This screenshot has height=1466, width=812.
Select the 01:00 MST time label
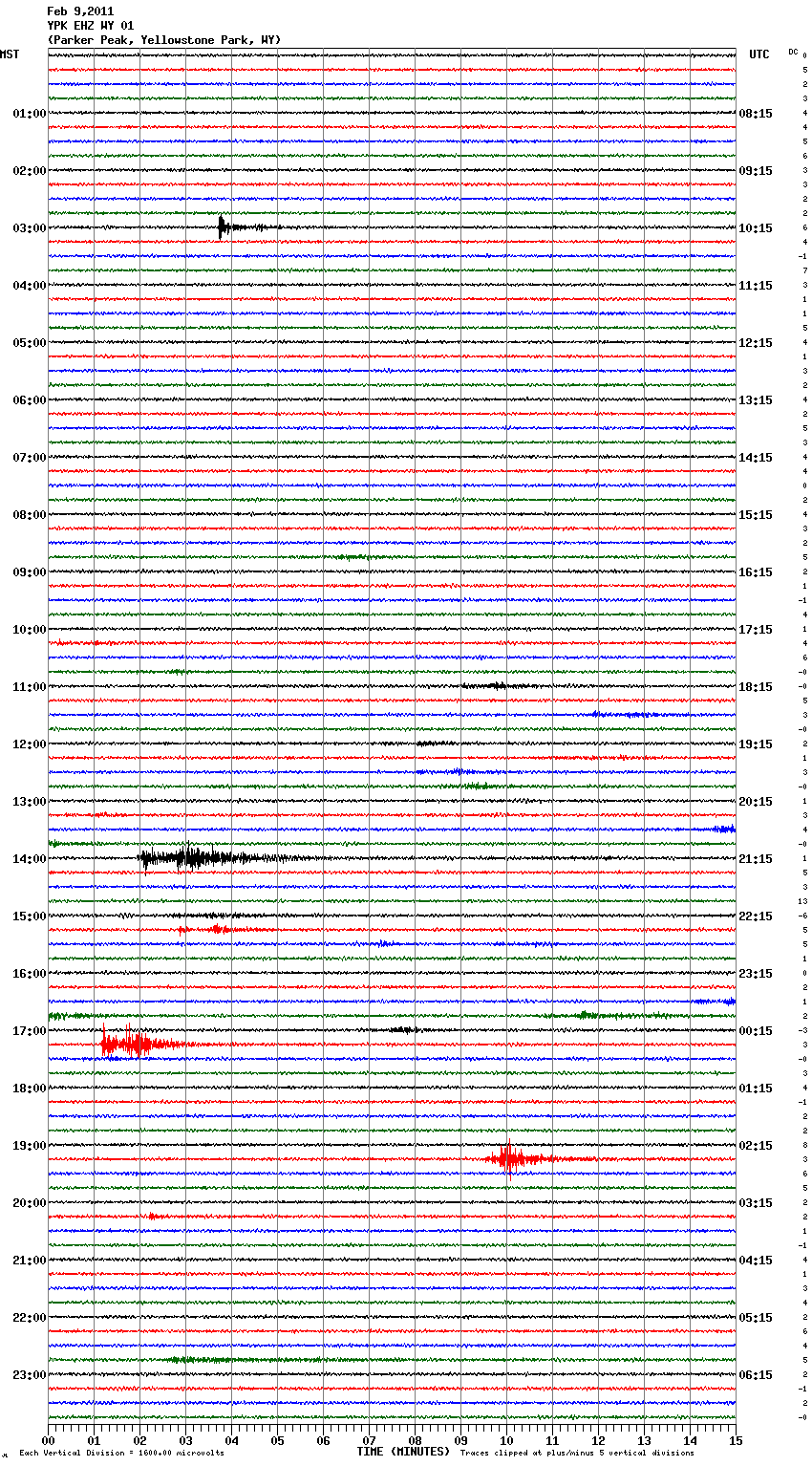coord(30,114)
